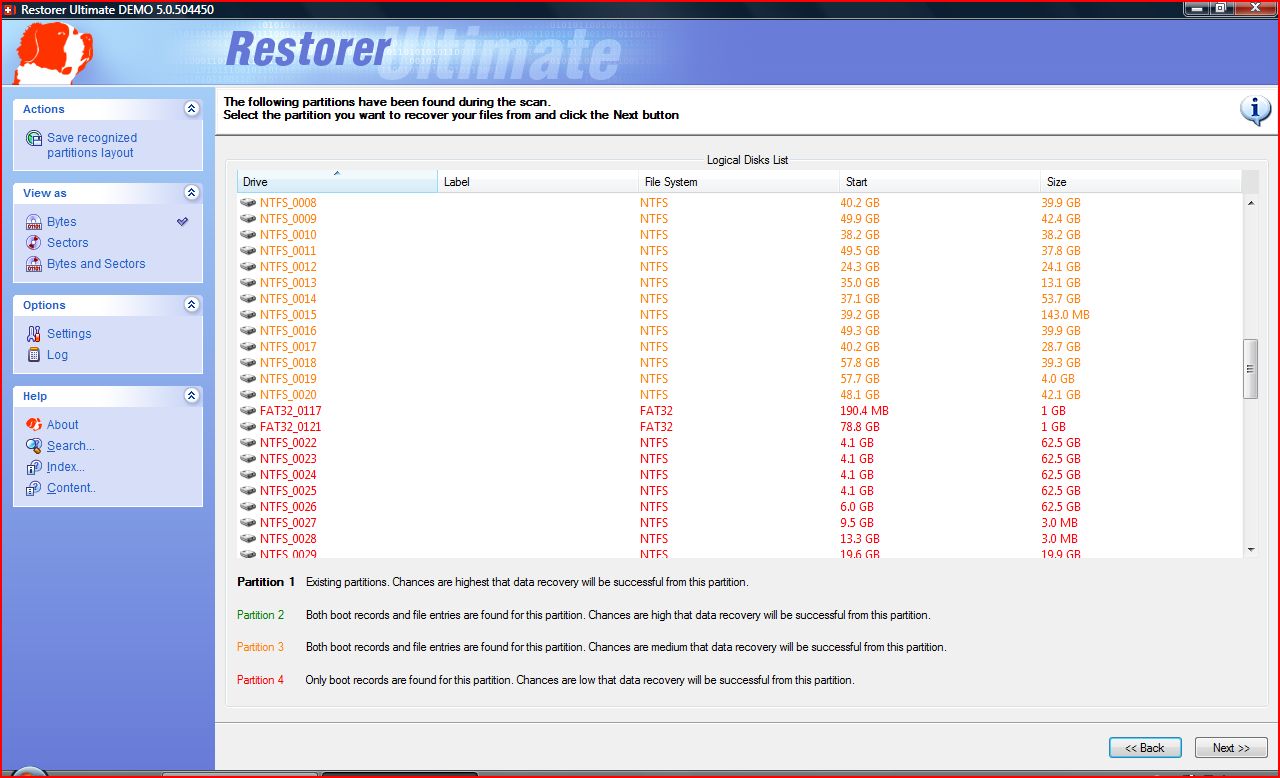The height and width of the screenshot is (778, 1280).
Task: Collapse the View as panel
Action: pos(192,193)
